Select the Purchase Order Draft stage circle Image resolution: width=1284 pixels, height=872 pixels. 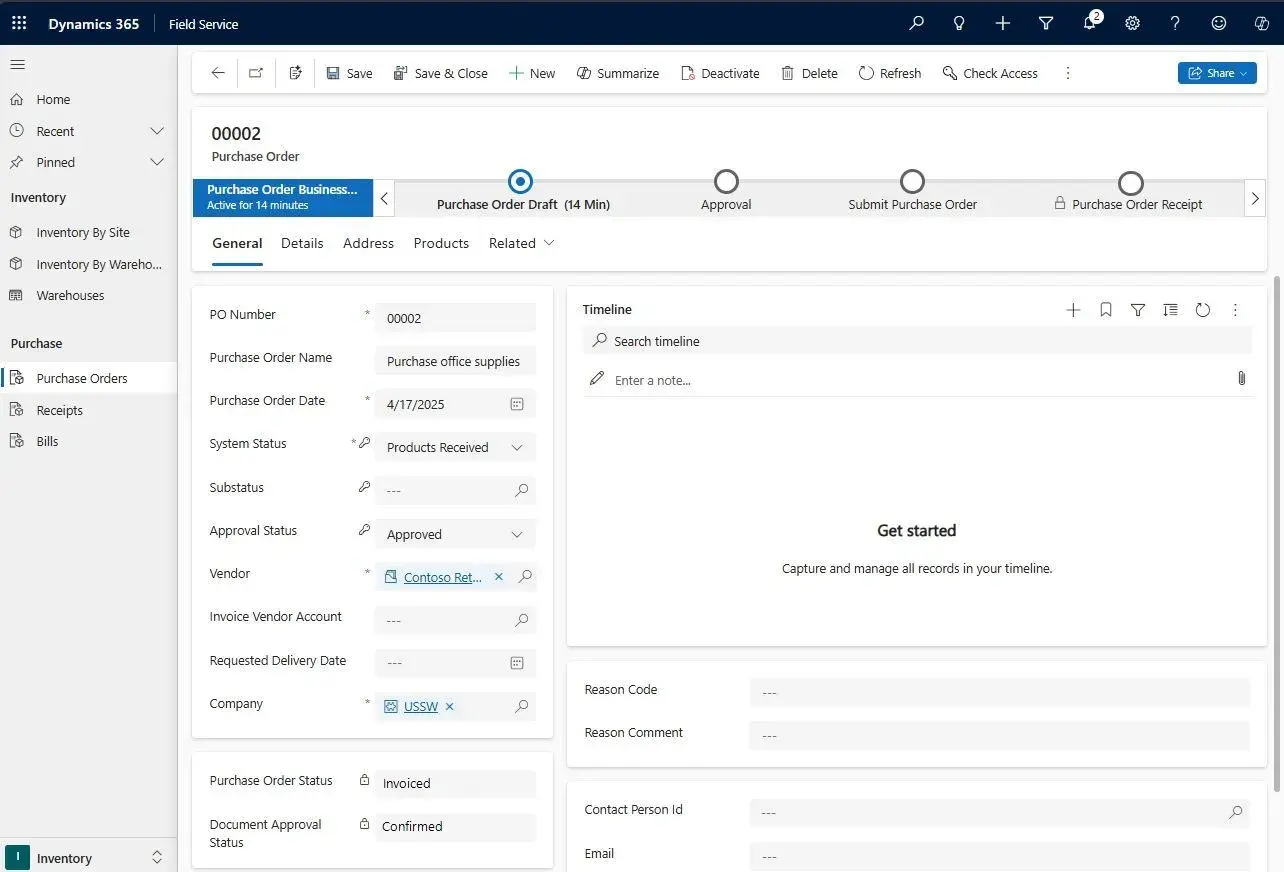520,181
